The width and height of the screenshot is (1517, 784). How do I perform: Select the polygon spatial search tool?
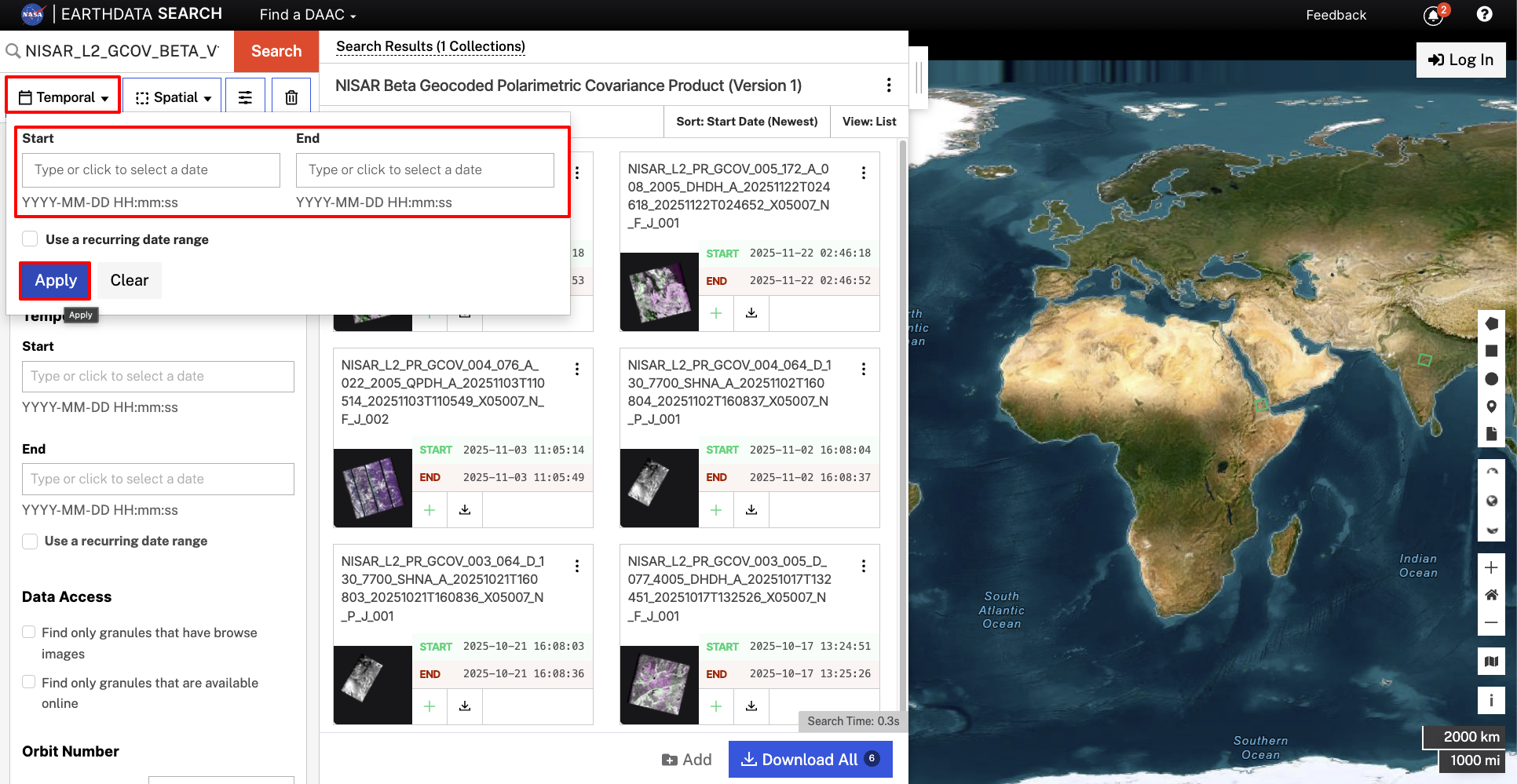click(1492, 323)
